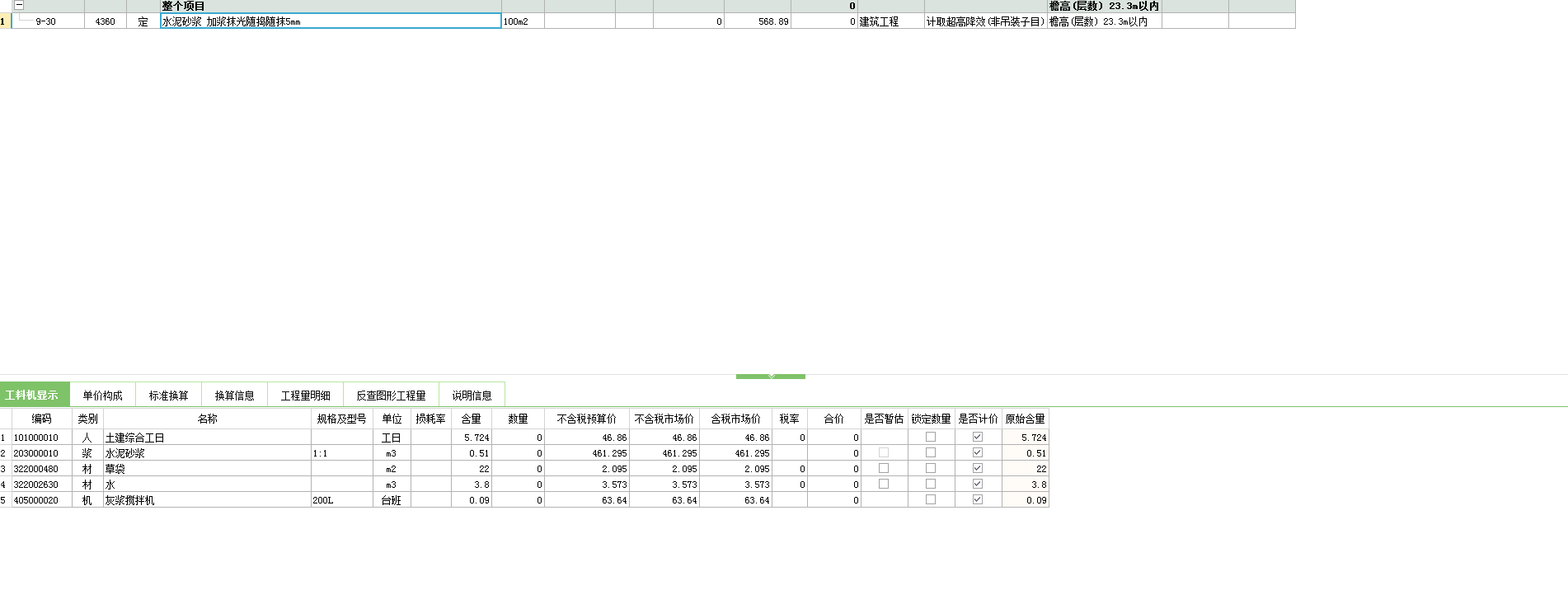
Task: Click the 损耗率 column header
Action: 430,419
